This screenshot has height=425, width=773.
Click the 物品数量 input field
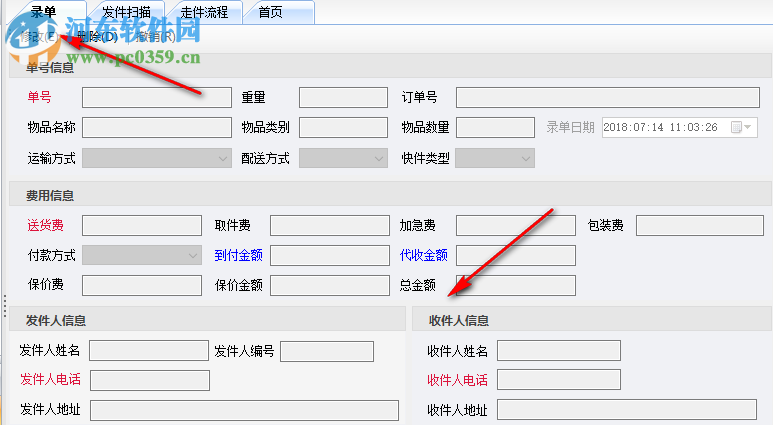(495, 127)
